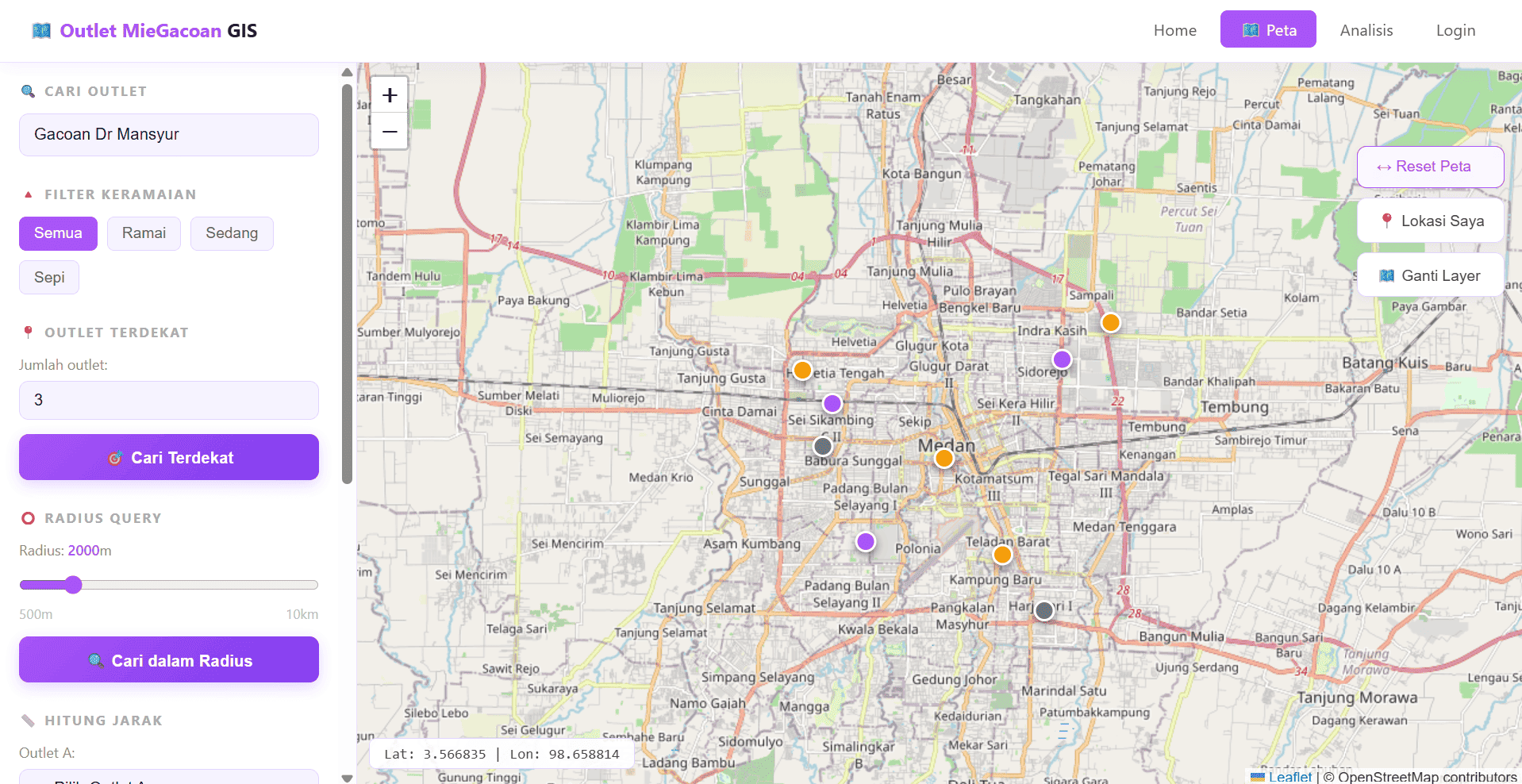Select the orange marker at Helvetia Tengah
This screenshot has width=1522, height=784.
click(x=802, y=370)
